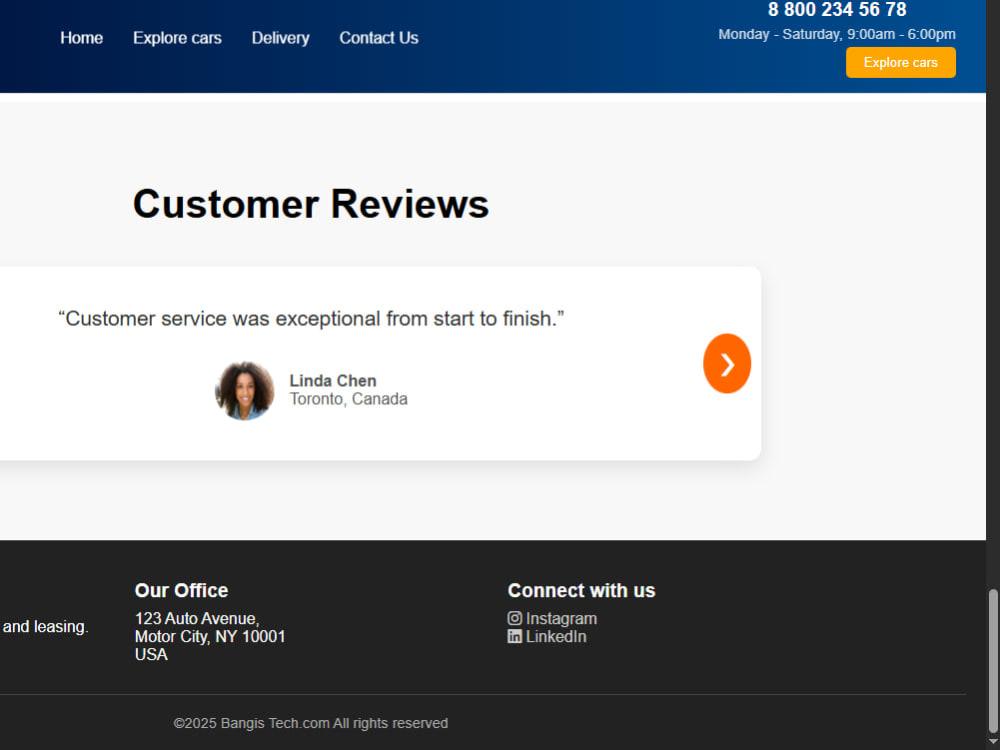Click the Toronto, Canada location text

pyautogui.click(x=348, y=399)
